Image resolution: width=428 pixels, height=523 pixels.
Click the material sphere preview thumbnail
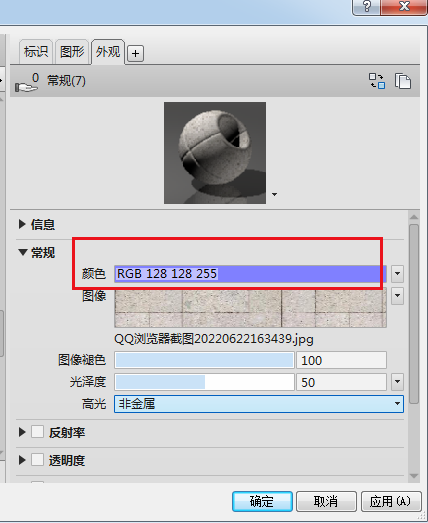[215, 153]
